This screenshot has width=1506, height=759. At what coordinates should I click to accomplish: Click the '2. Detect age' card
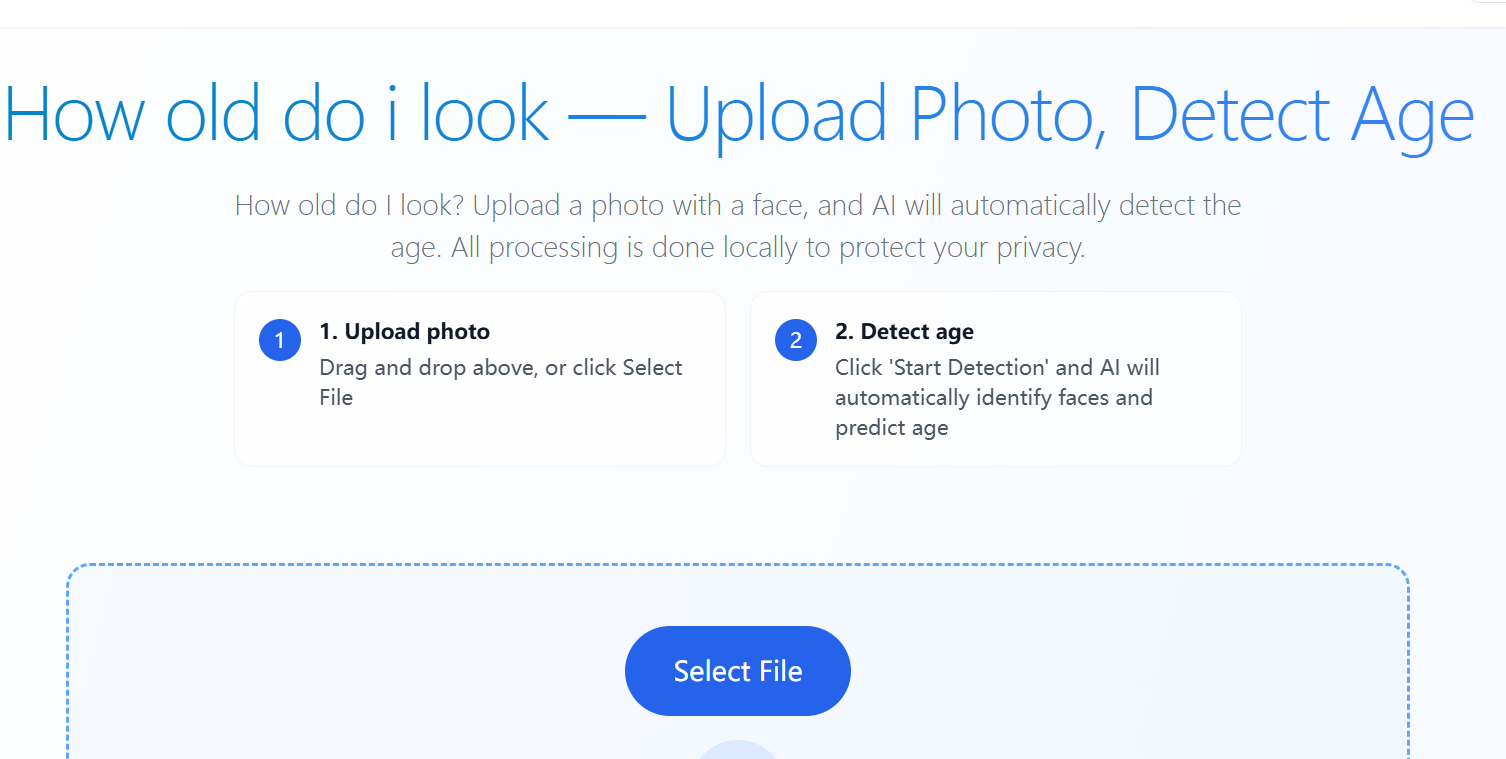(x=995, y=379)
